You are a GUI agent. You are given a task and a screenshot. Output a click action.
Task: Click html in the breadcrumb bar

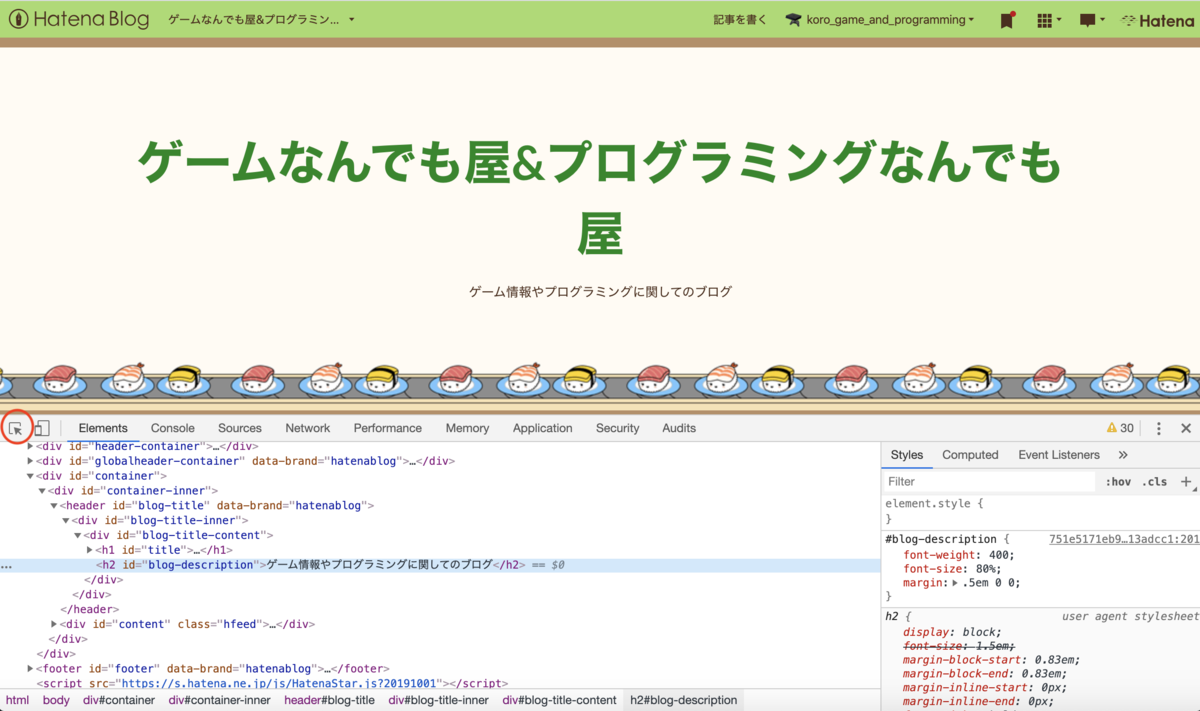(x=17, y=700)
